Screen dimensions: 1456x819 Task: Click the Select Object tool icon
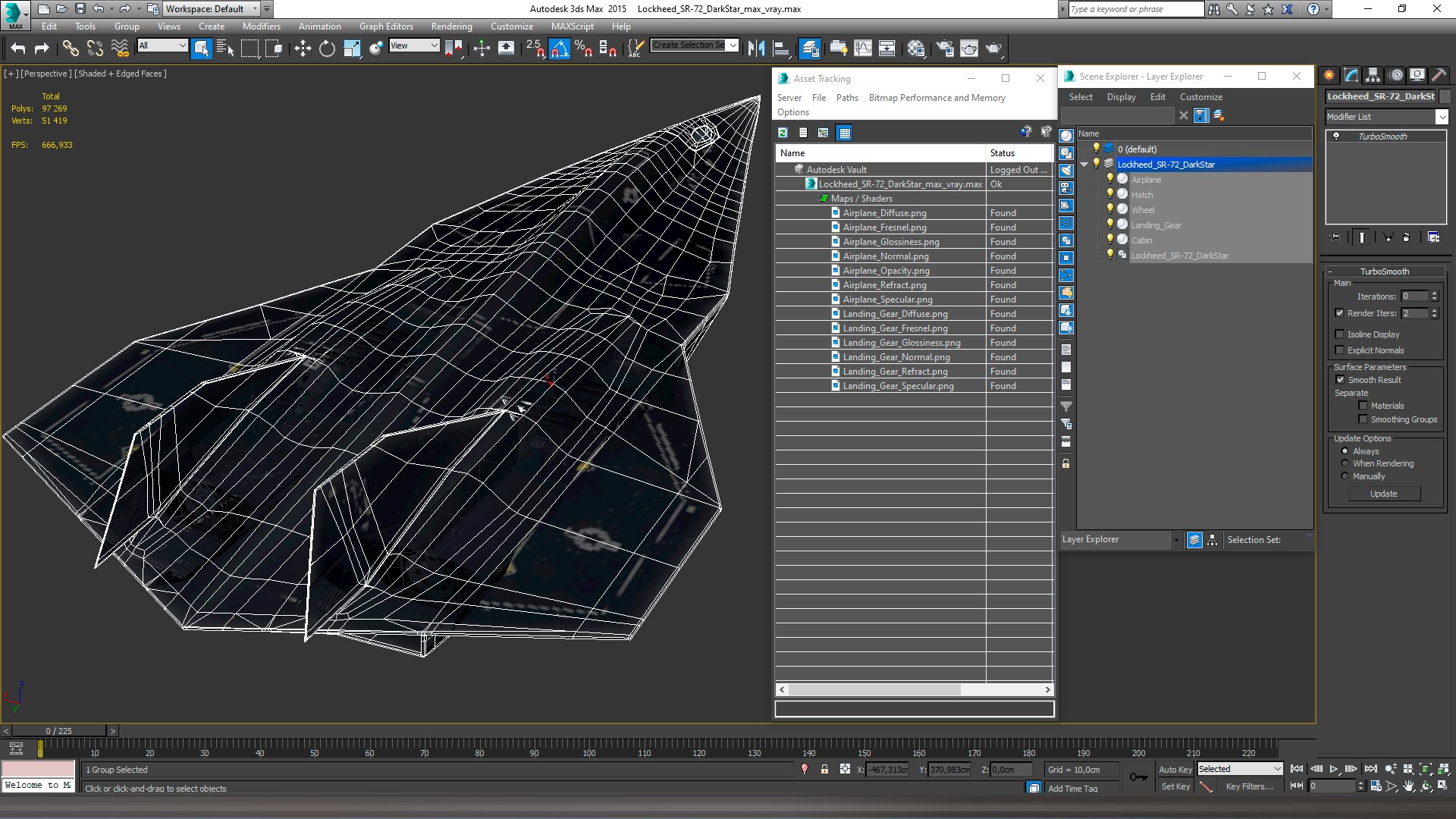(x=201, y=49)
